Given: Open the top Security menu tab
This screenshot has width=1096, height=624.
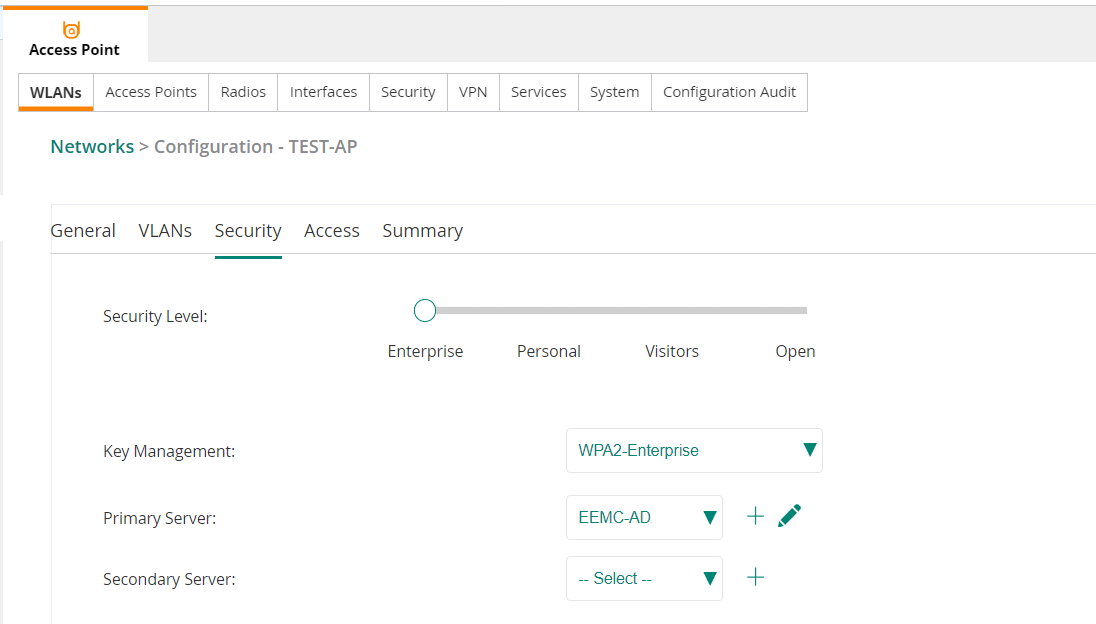Looking at the screenshot, I should coord(408,92).
